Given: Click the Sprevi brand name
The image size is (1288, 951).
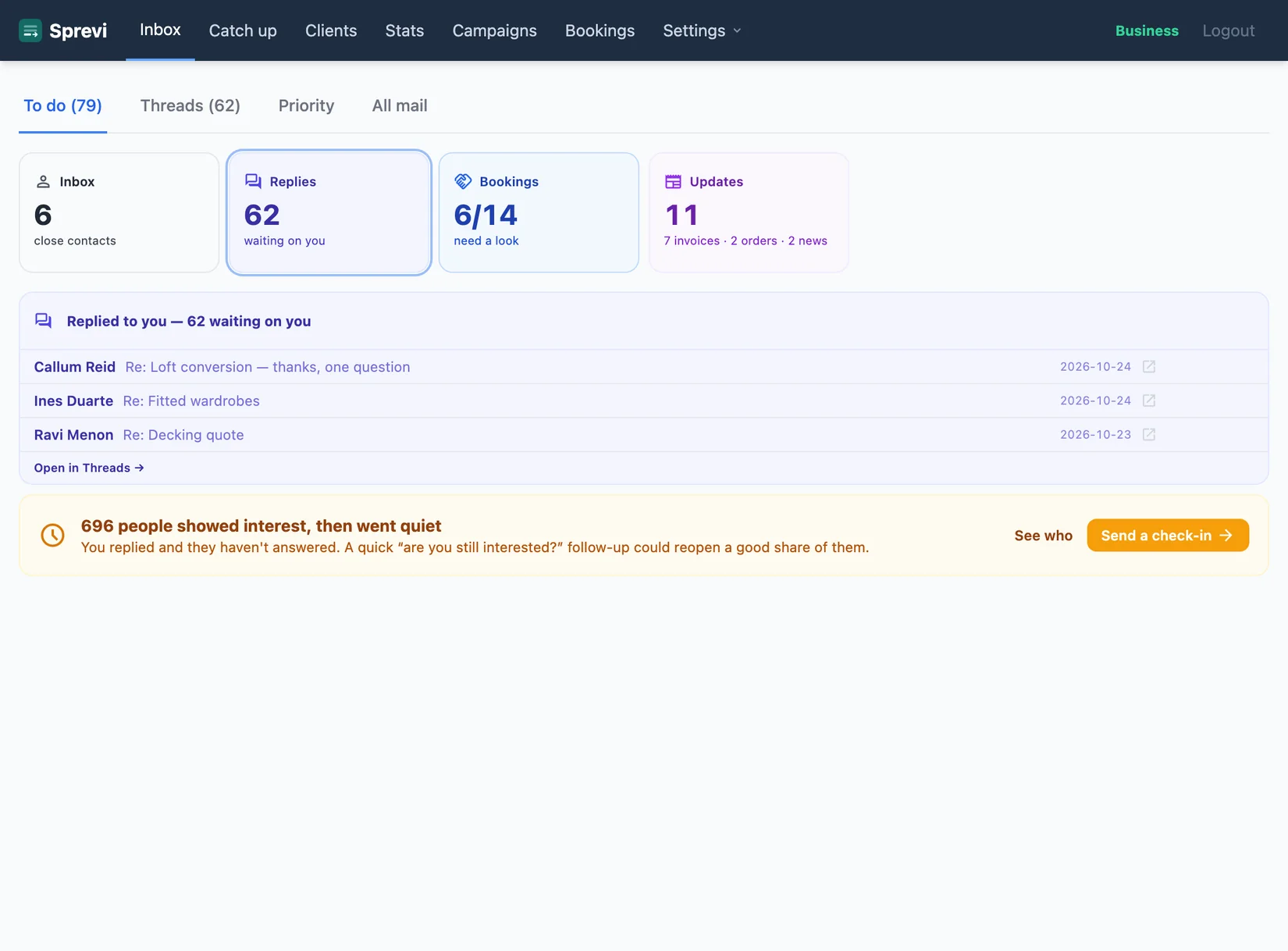Looking at the screenshot, I should [78, 30].
